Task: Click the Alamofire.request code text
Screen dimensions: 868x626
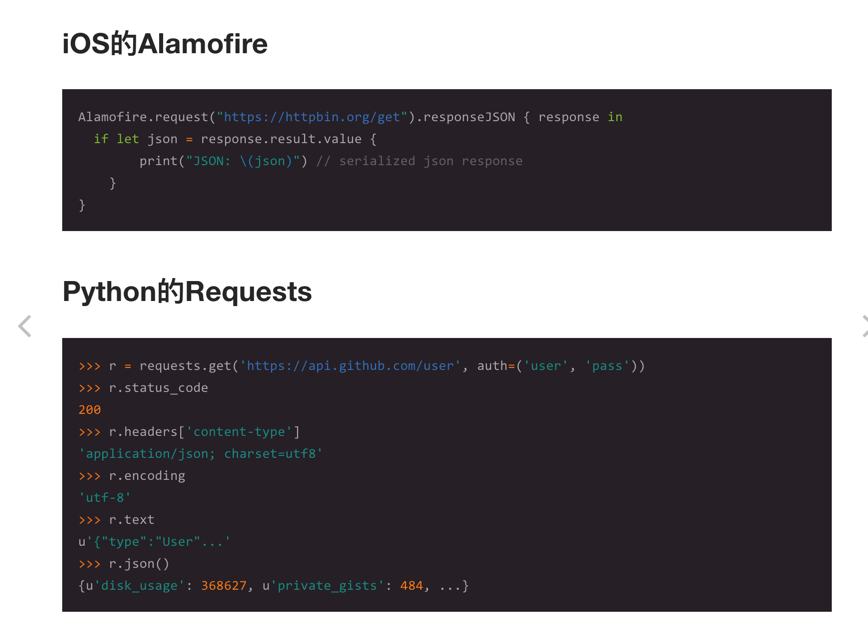Action: (x=143, y=117)
